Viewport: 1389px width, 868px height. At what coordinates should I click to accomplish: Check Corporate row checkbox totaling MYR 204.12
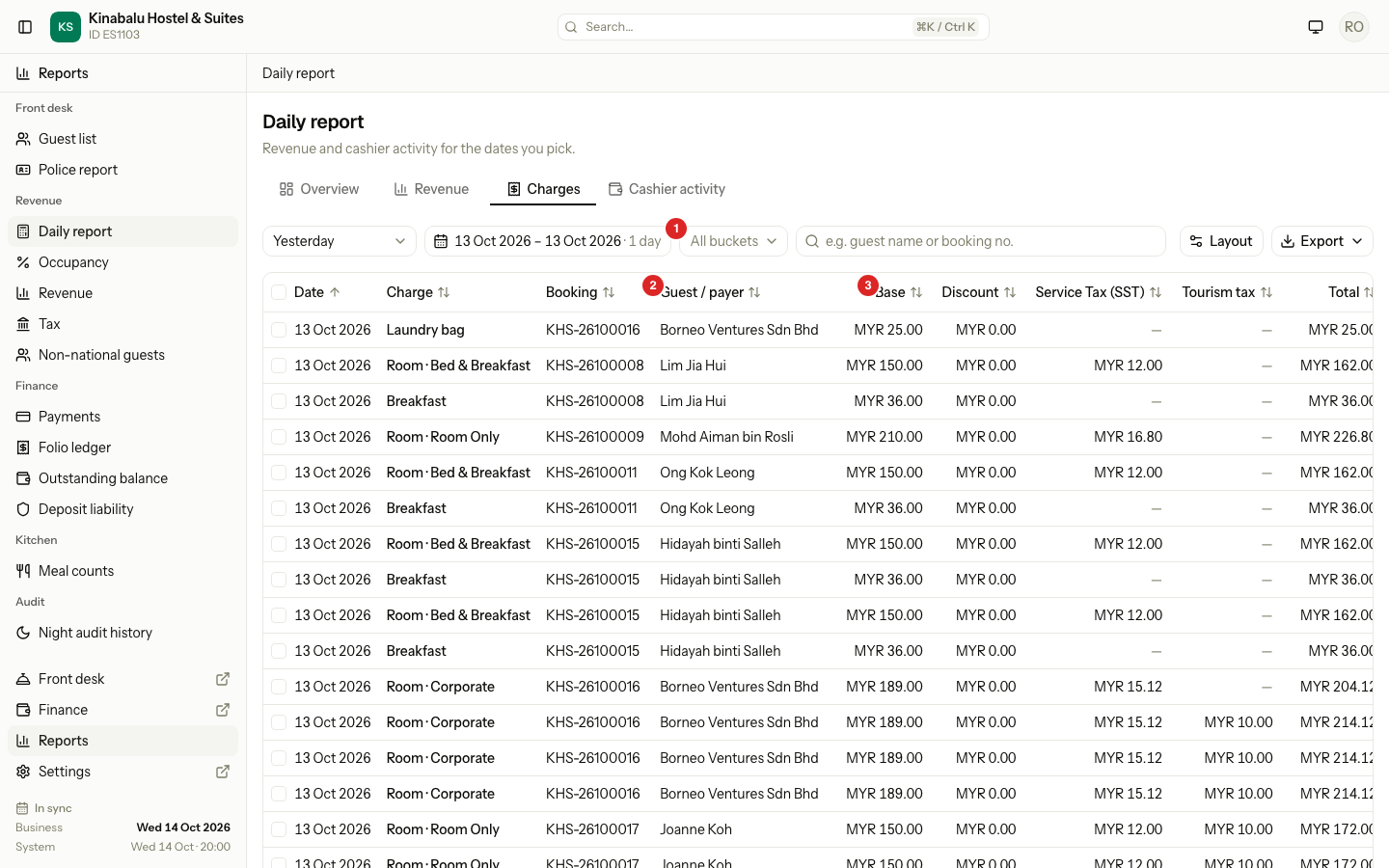279,687
